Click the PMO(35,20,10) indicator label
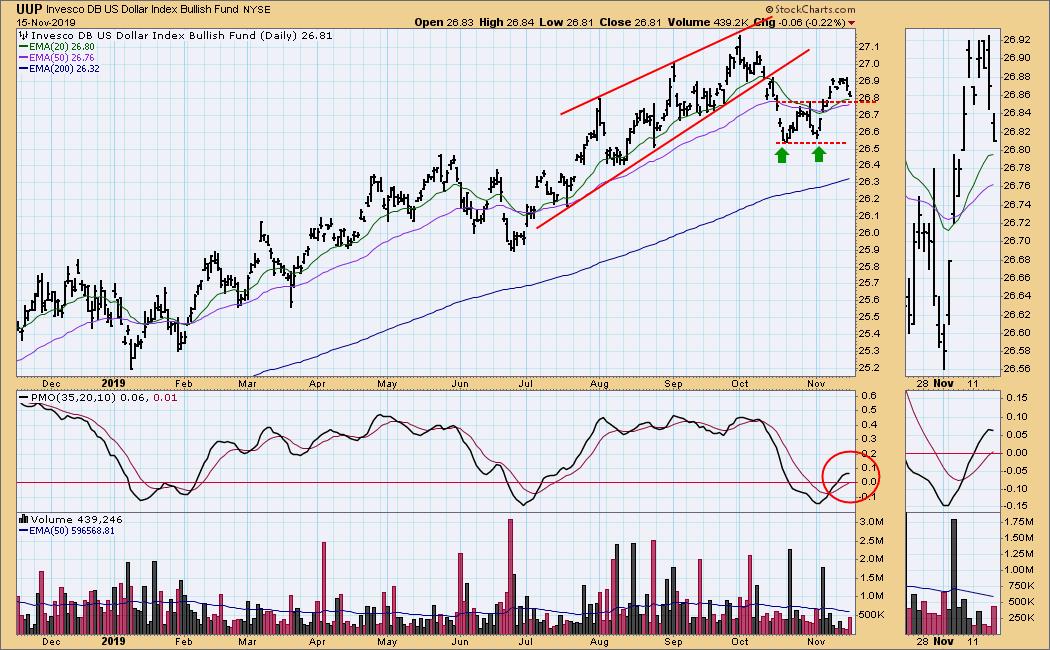 pyautogui.click(x=73, y=398)
